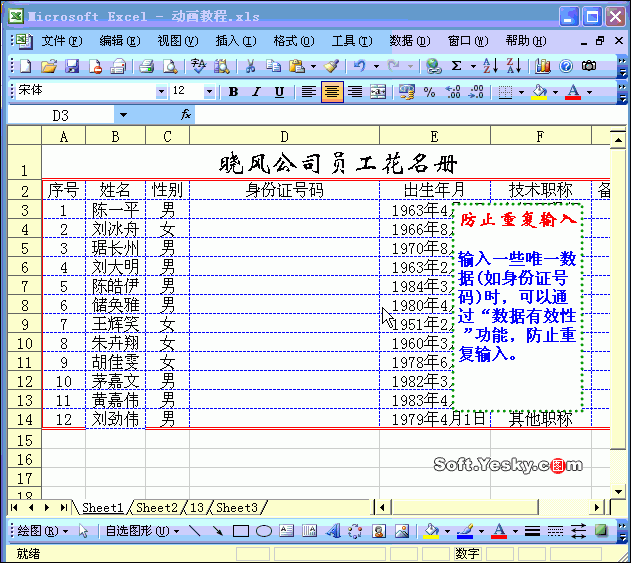Open the 数据 (Data) menu

click(x=408, y=41)
